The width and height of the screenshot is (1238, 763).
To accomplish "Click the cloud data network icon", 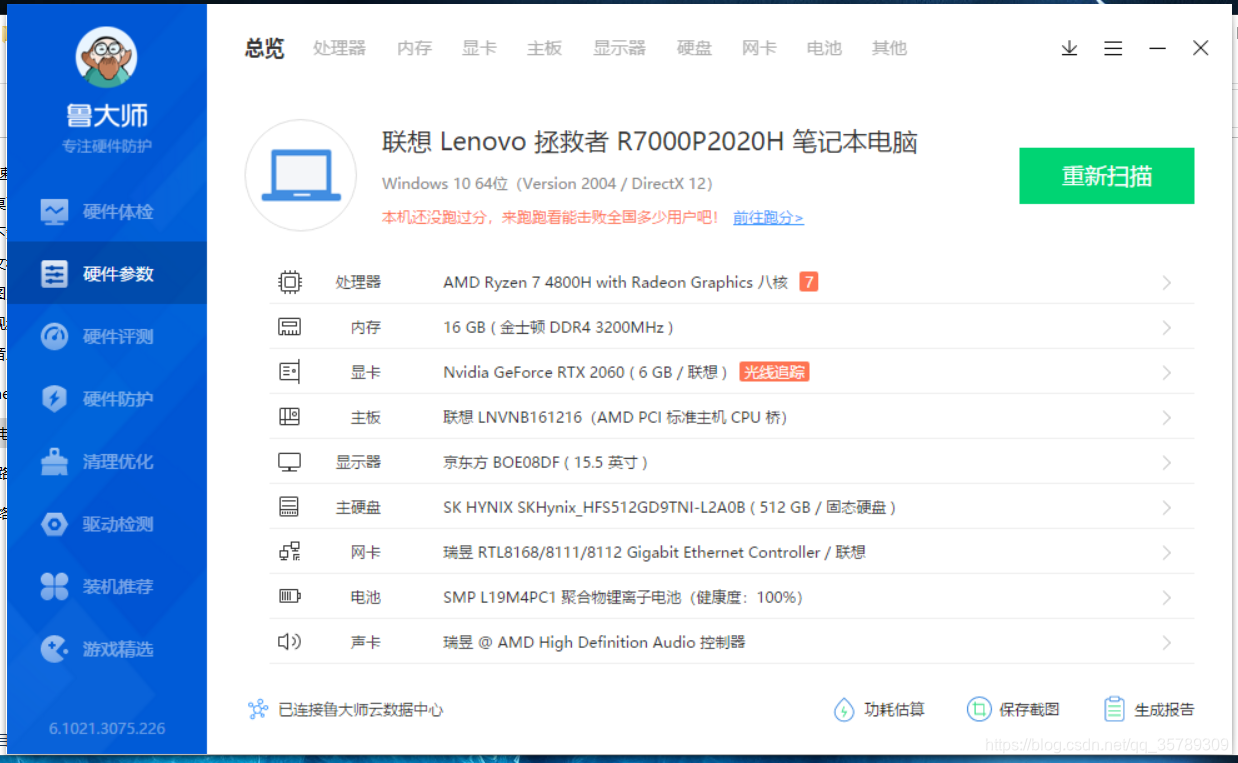I will 258,710.
